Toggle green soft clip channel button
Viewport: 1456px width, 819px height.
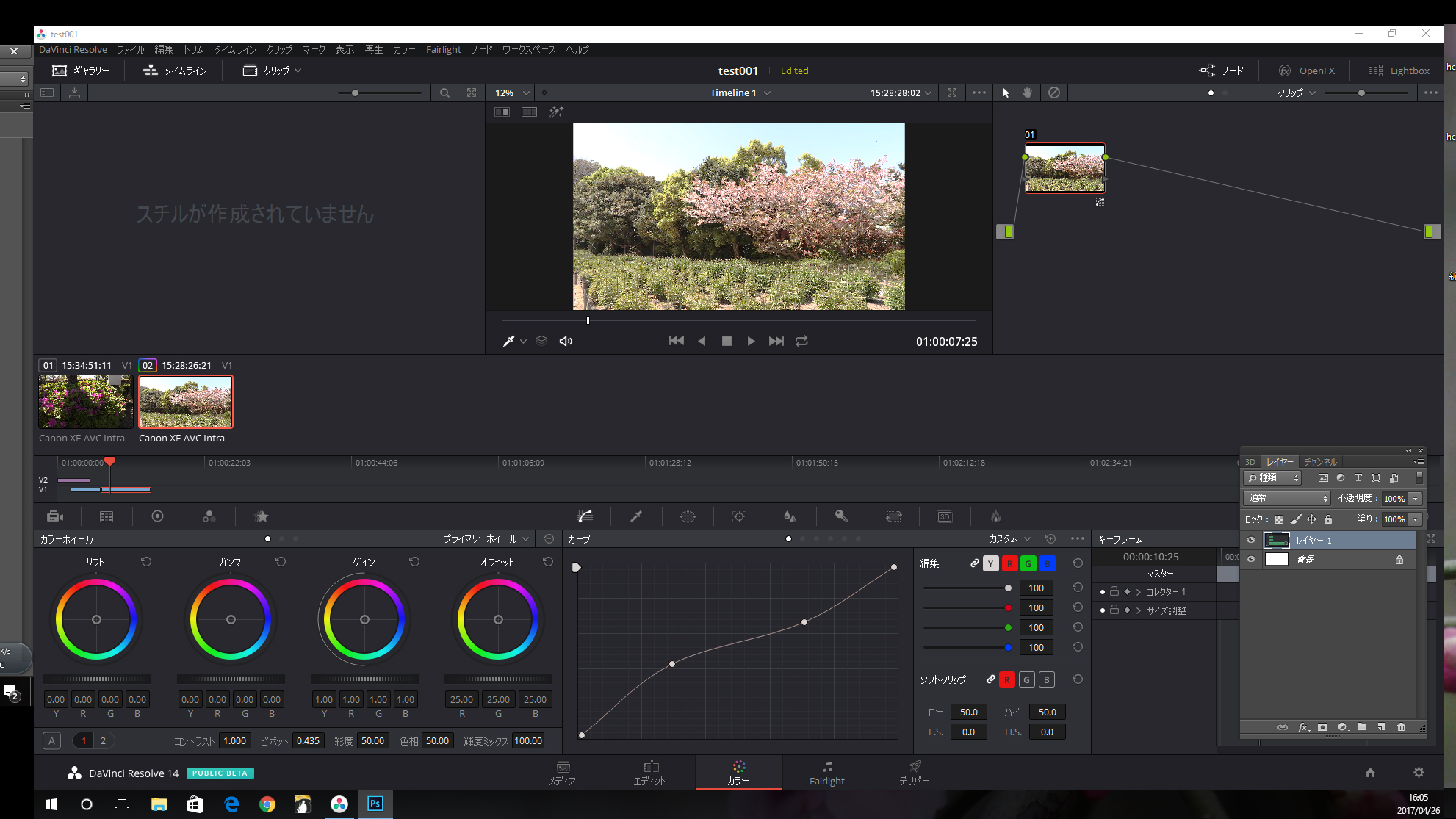click(1027, 679)
